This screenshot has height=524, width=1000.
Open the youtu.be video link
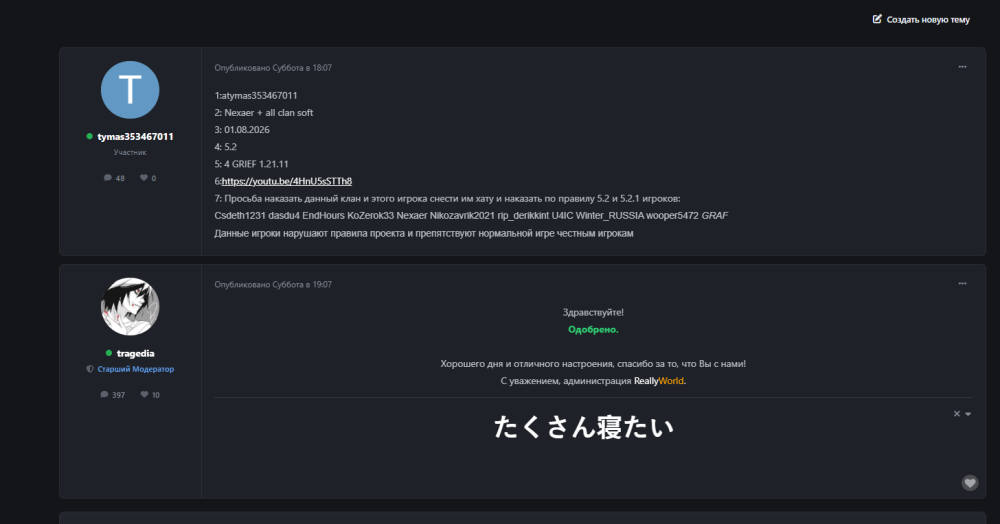pyautogui.click(x=287, y=181)
